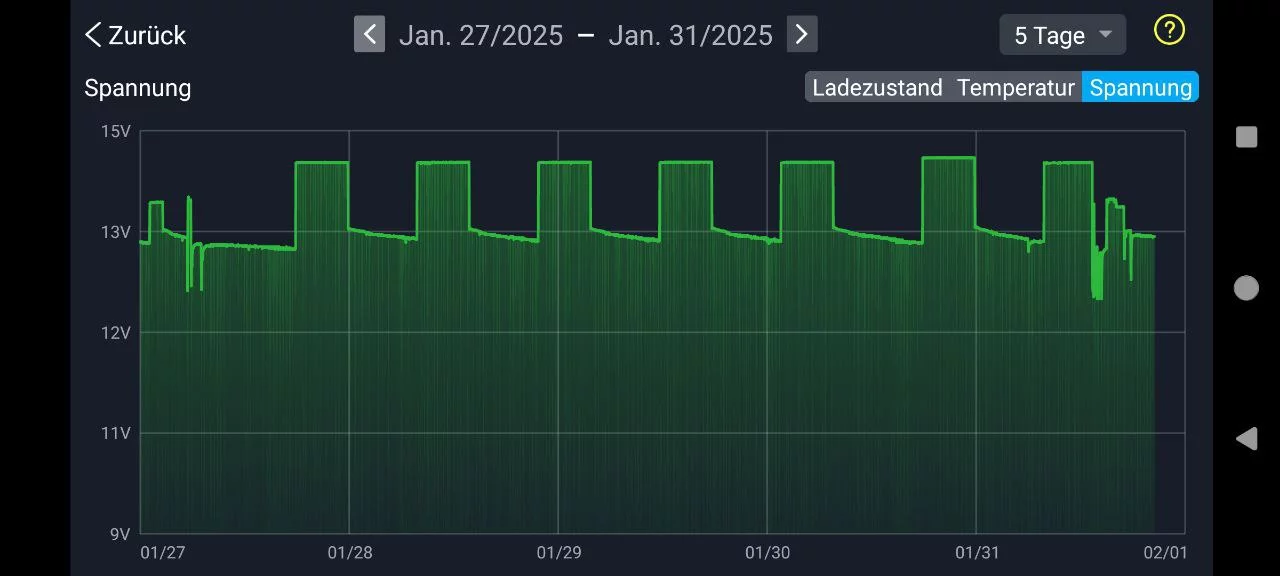This screenshot has height=576, width=1280.
Task: Open the yellow help question mark
Action: click(1168, 31)
